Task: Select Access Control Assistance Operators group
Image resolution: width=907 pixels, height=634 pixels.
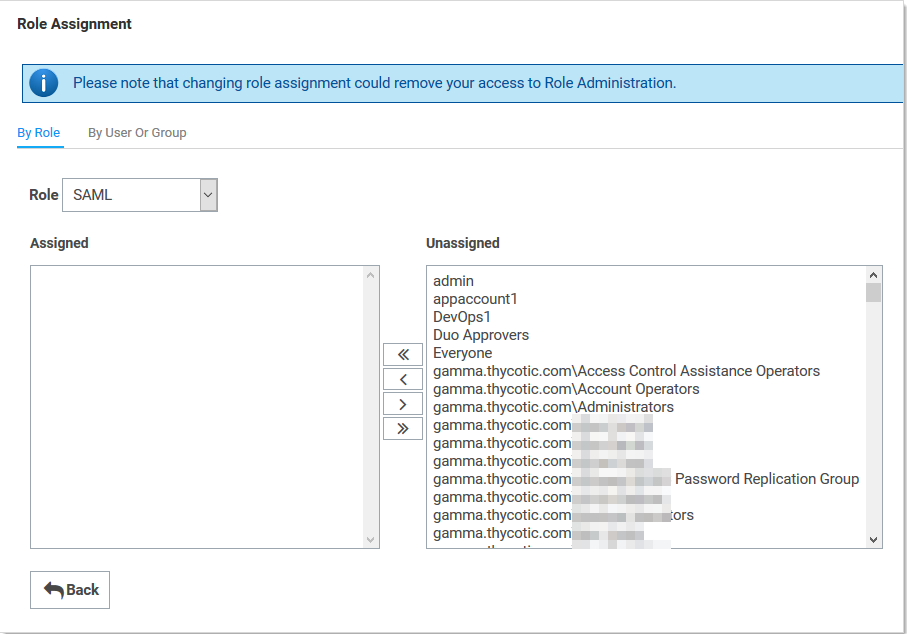Action: coord(626,371)
